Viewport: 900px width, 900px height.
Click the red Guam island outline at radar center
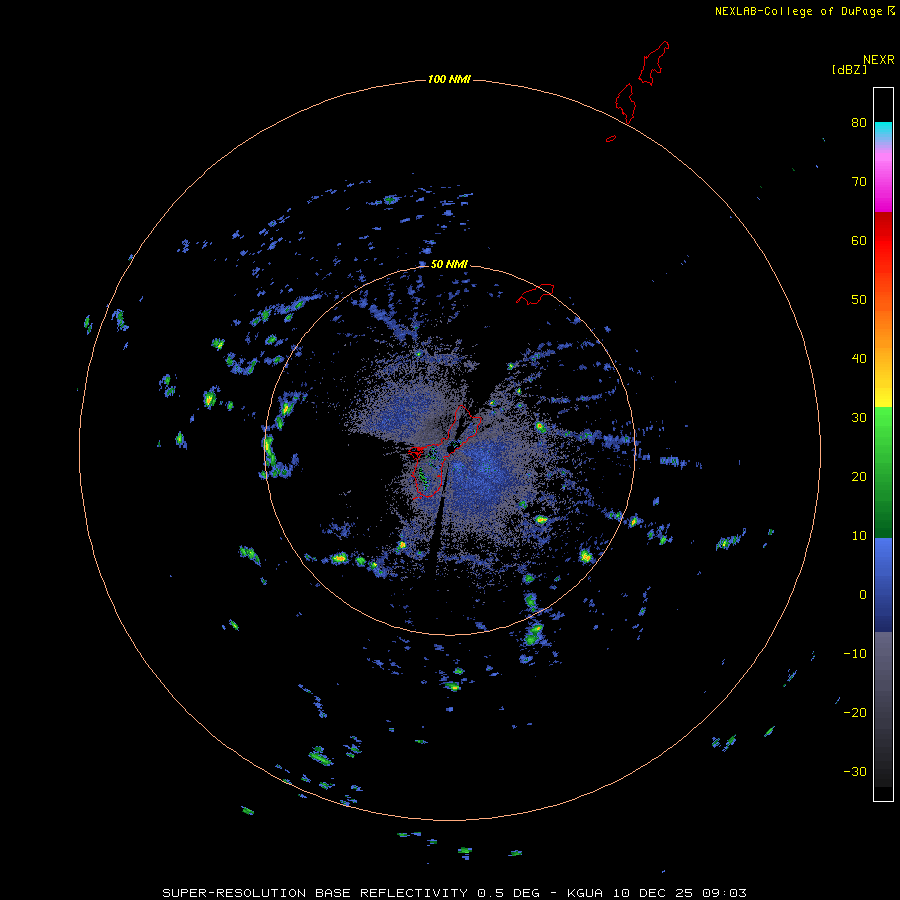click(x=447, y=451)
